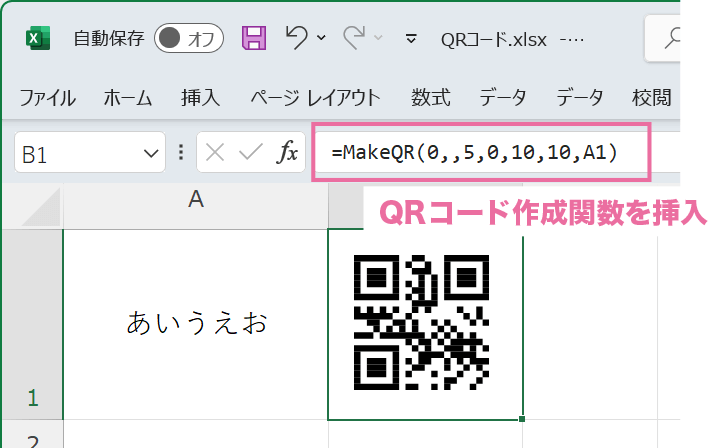Click the Redo arrow icon
This screenshot has width=724, height=448.
pyautogui.click(x=354, y=38)
